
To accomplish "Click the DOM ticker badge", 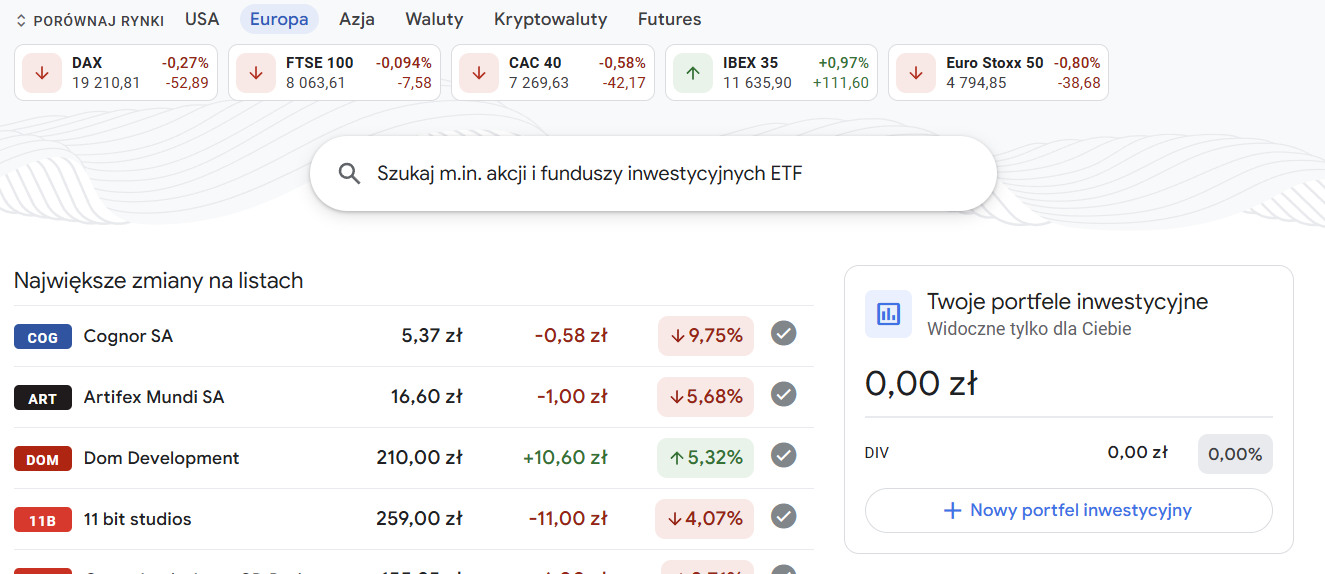I will point(43,459).
